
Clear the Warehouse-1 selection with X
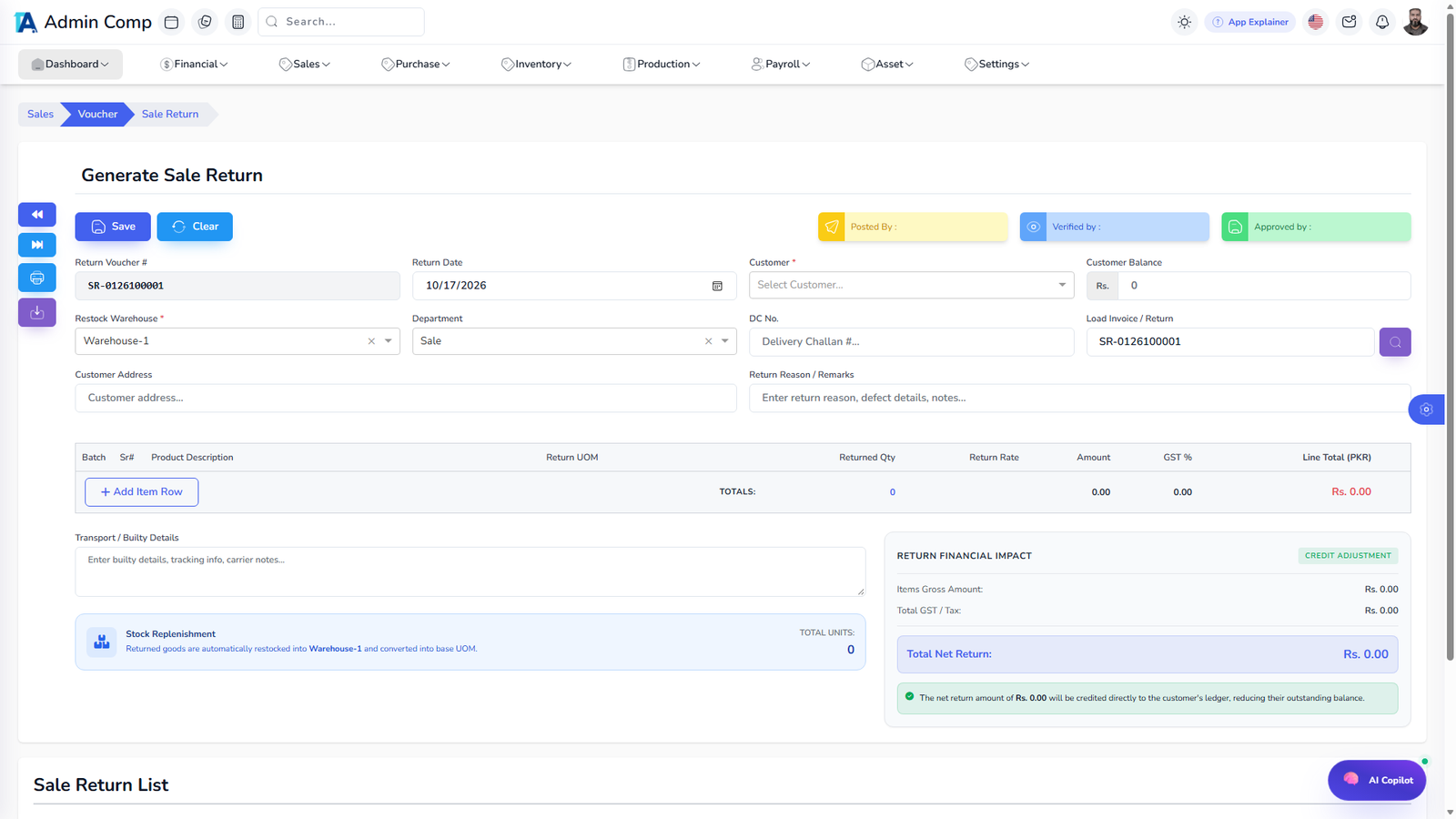pyautogui.click(x=371, y=341)
